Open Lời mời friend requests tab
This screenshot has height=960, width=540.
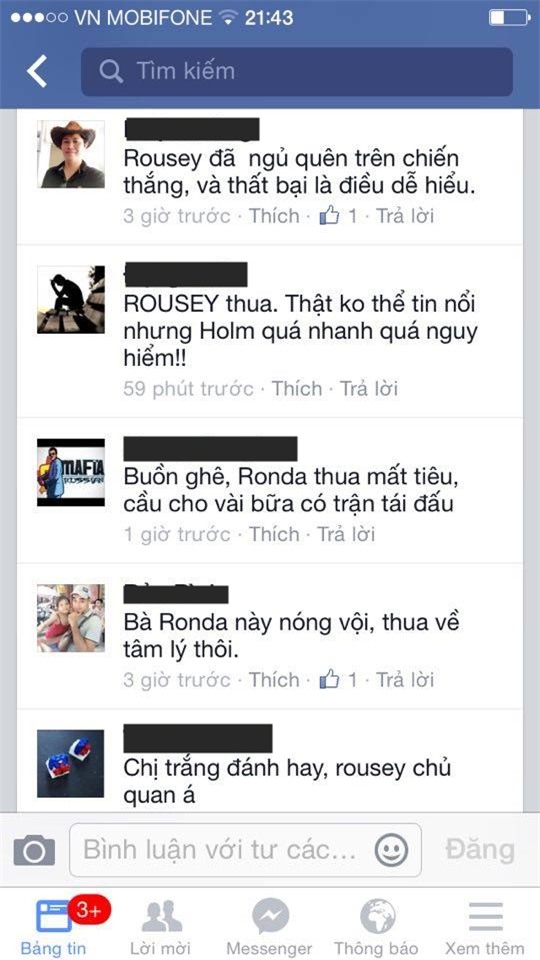pos(161,927)
